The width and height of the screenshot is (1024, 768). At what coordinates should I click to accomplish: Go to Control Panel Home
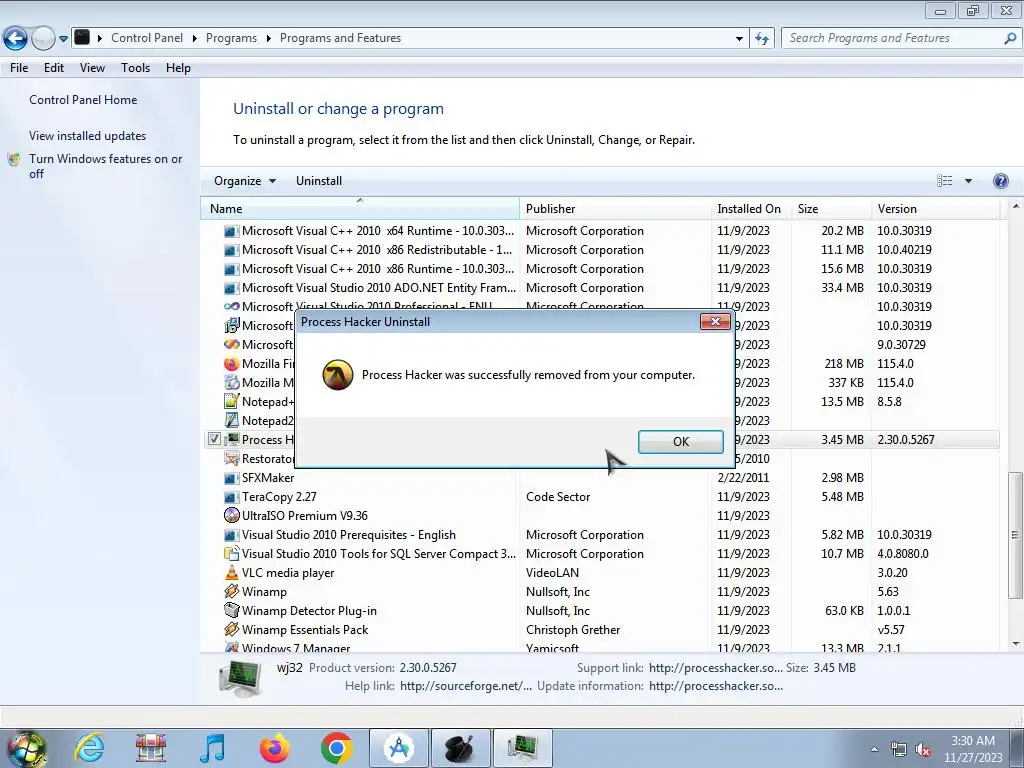[x=83, y=100]
